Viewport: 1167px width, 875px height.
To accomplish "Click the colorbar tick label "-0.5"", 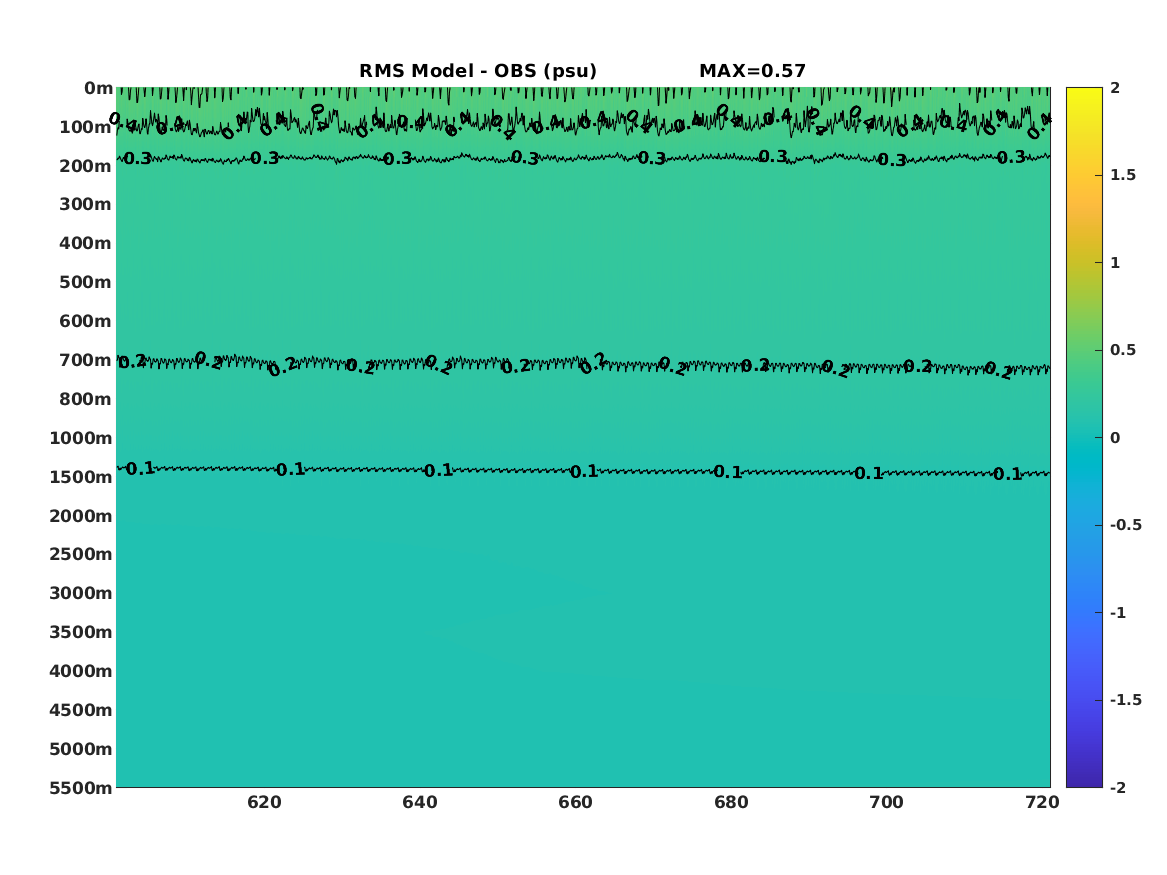I will click(x=1125, y=525).
